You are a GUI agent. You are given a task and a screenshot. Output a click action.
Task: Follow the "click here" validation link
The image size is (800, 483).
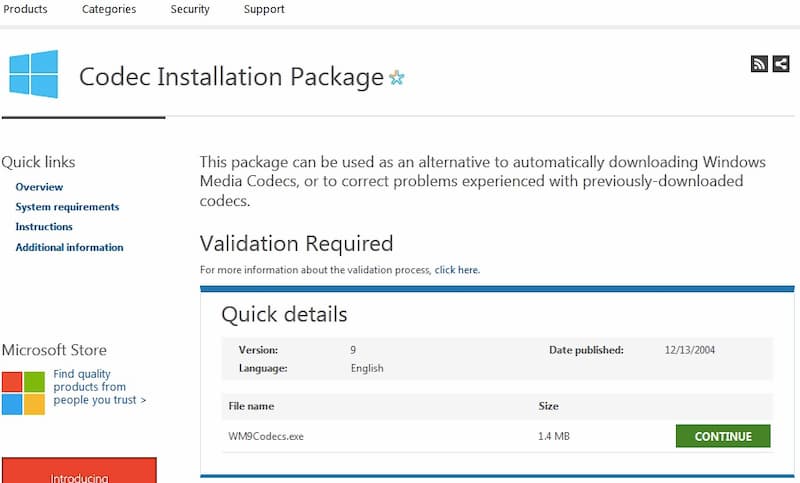click(457, 270)
